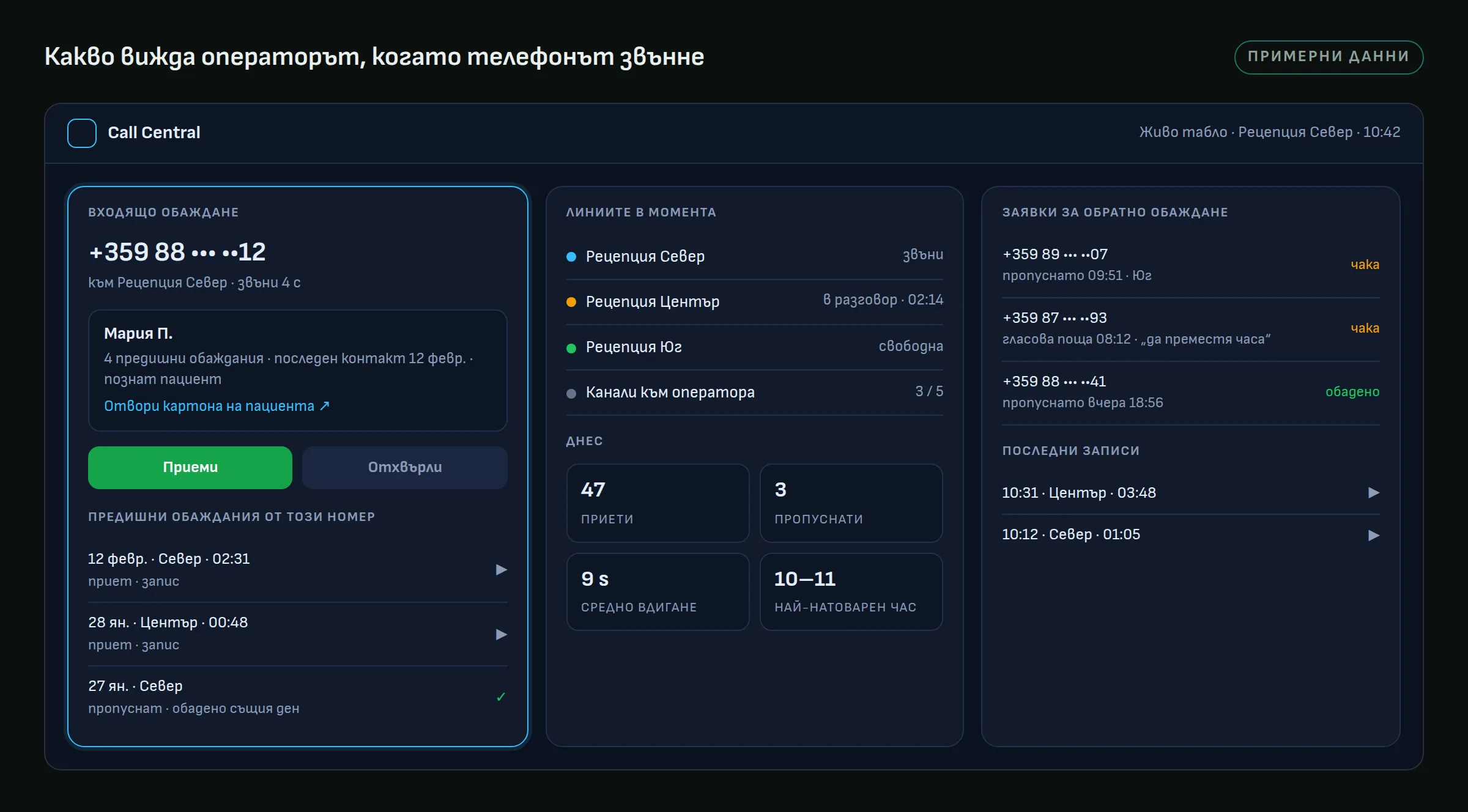Screen dimensions: 1468x812
Task: Click the orange status dot for Рецепция Център
Action: 571,302
